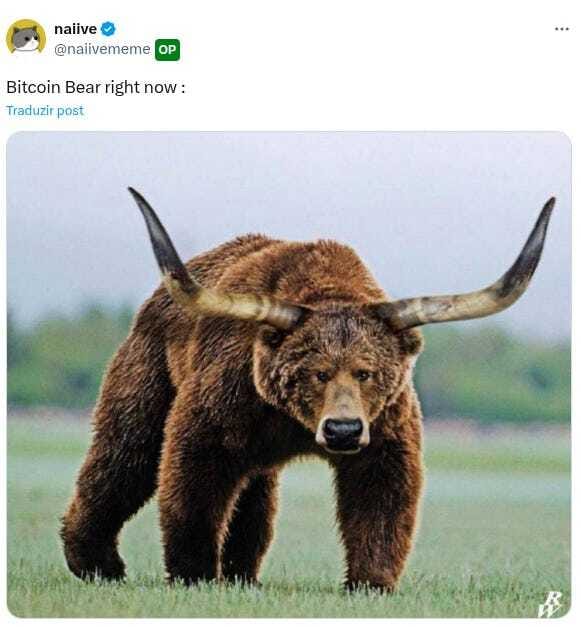
Task: Select the 'Bitcoin Bear right now :' text
Action: (96, 87)
